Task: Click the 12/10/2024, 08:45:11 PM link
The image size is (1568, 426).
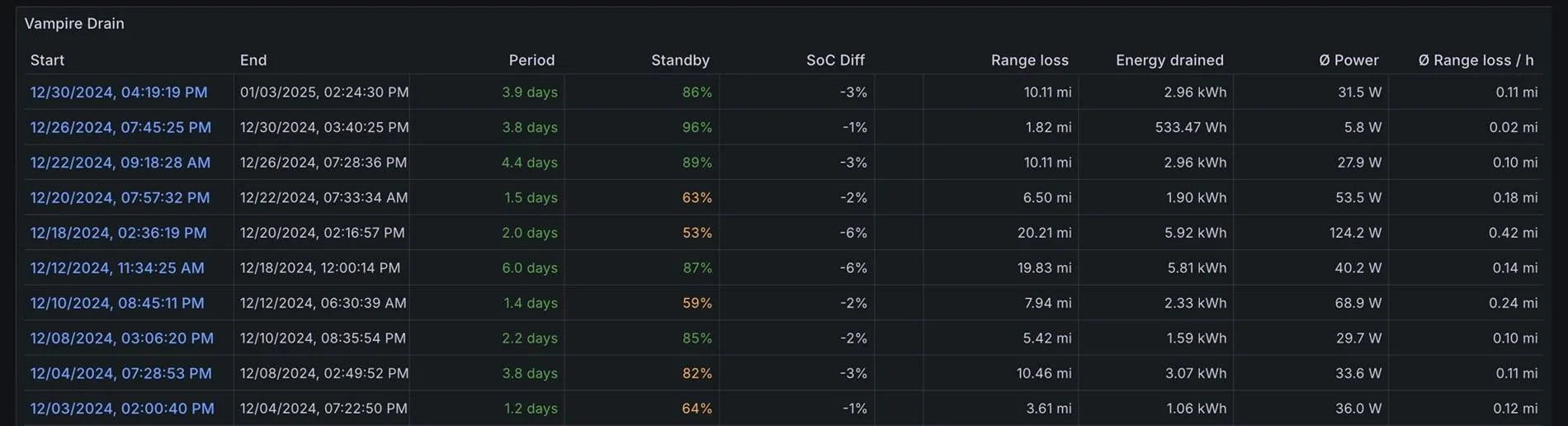Action: point(117,303)
